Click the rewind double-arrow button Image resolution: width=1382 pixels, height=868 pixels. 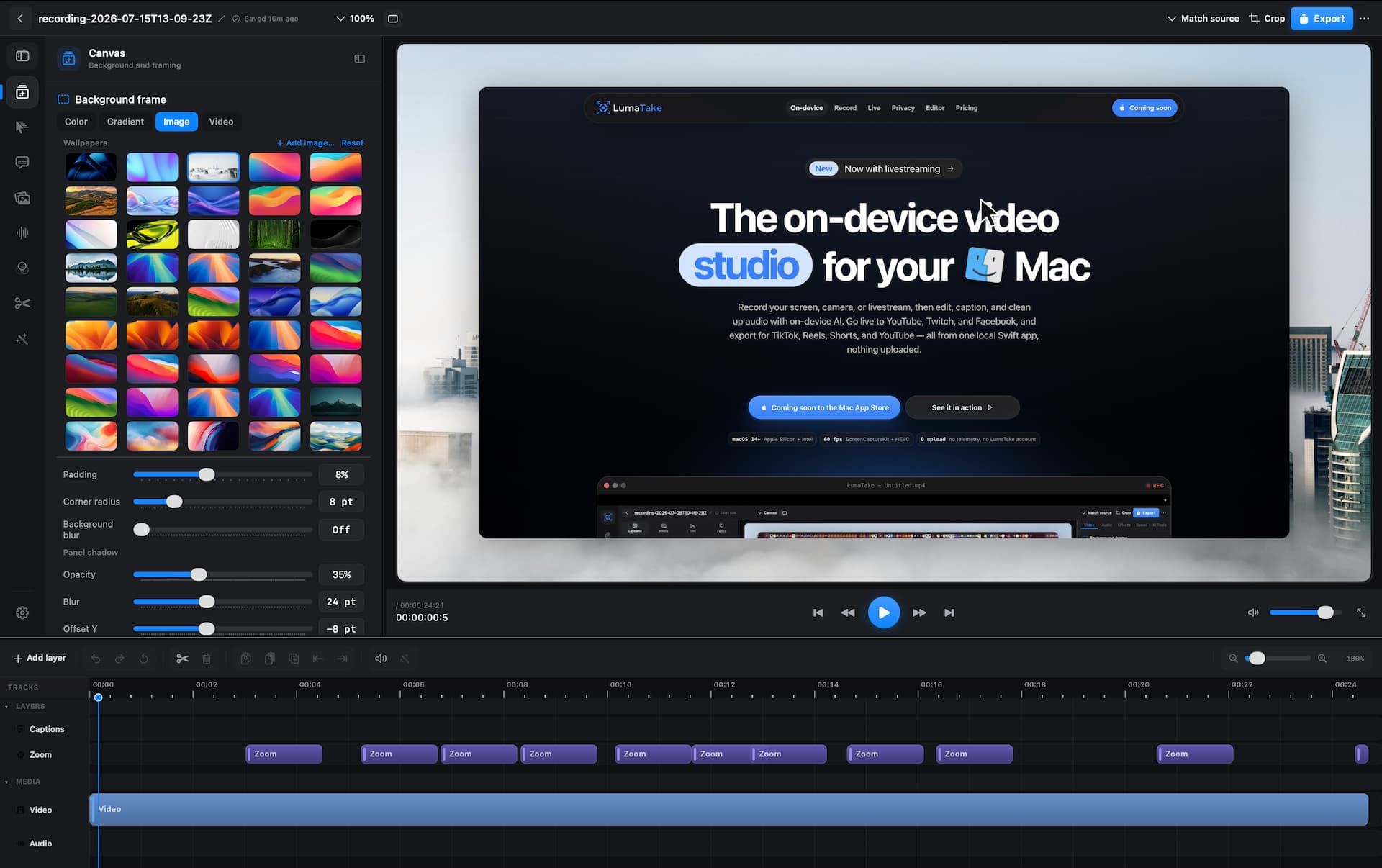click(848, 612)
